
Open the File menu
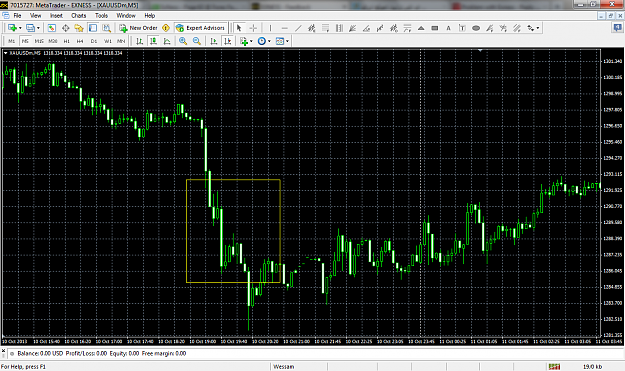click(18, 16)
